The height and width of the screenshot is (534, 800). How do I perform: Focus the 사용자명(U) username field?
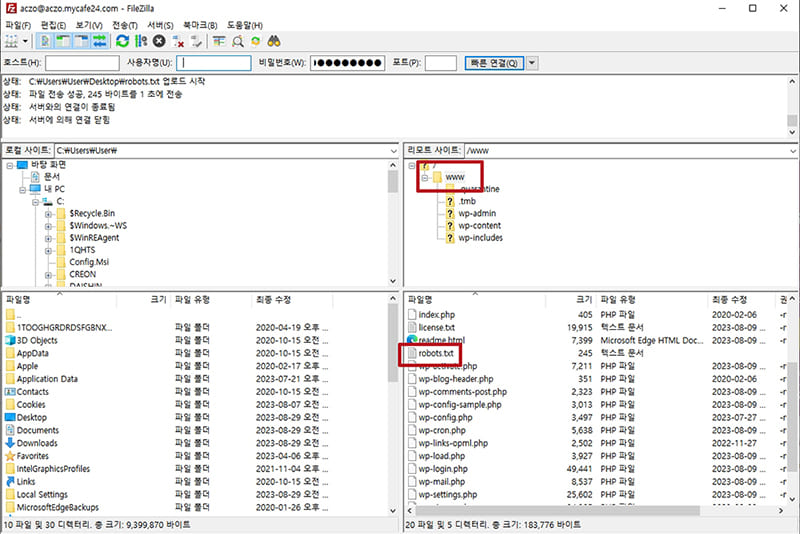pos(214,63)
